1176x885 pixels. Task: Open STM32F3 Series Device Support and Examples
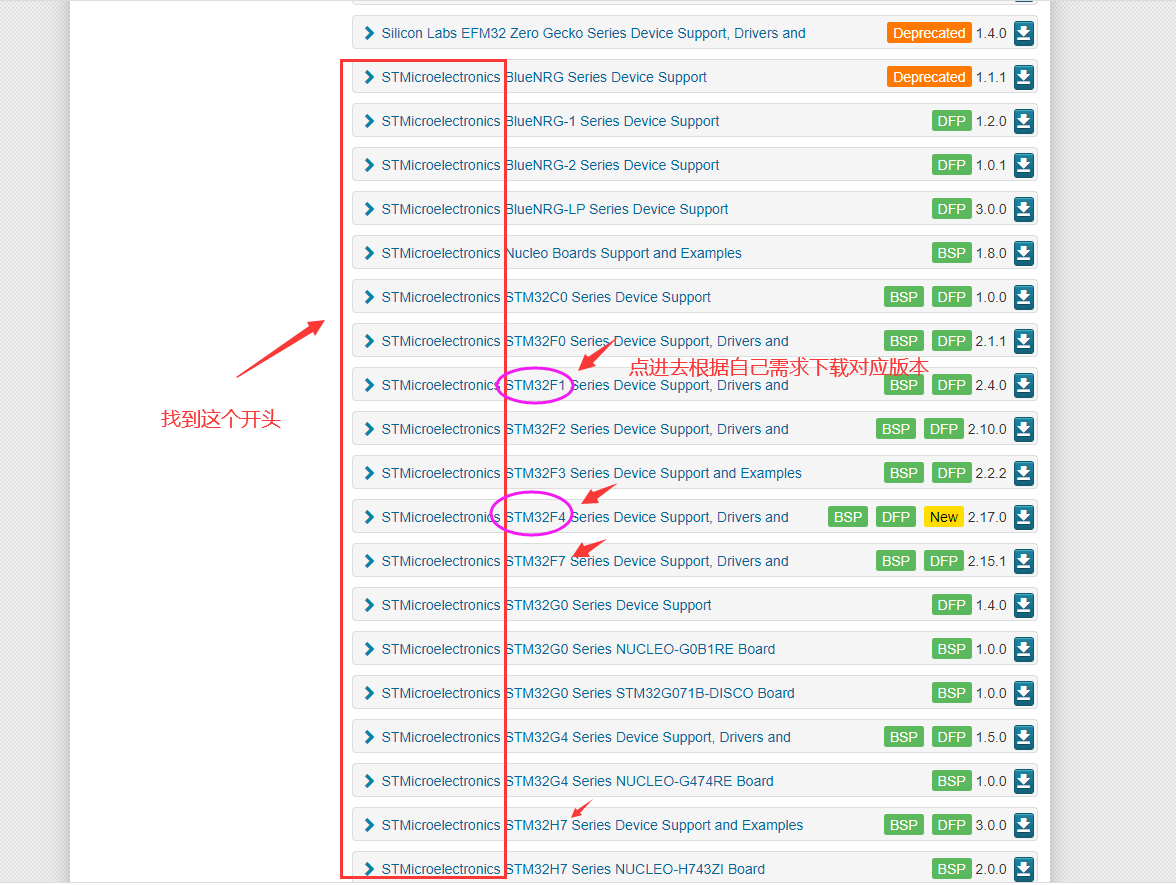click(591, 473)
